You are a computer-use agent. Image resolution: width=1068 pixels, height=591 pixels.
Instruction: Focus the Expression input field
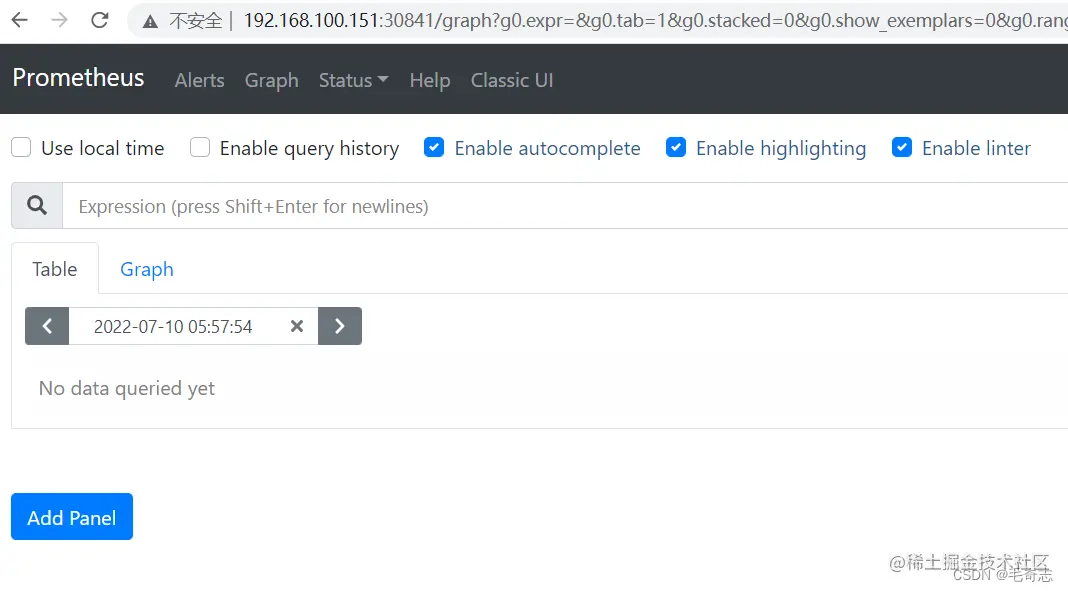coord(565,206)
